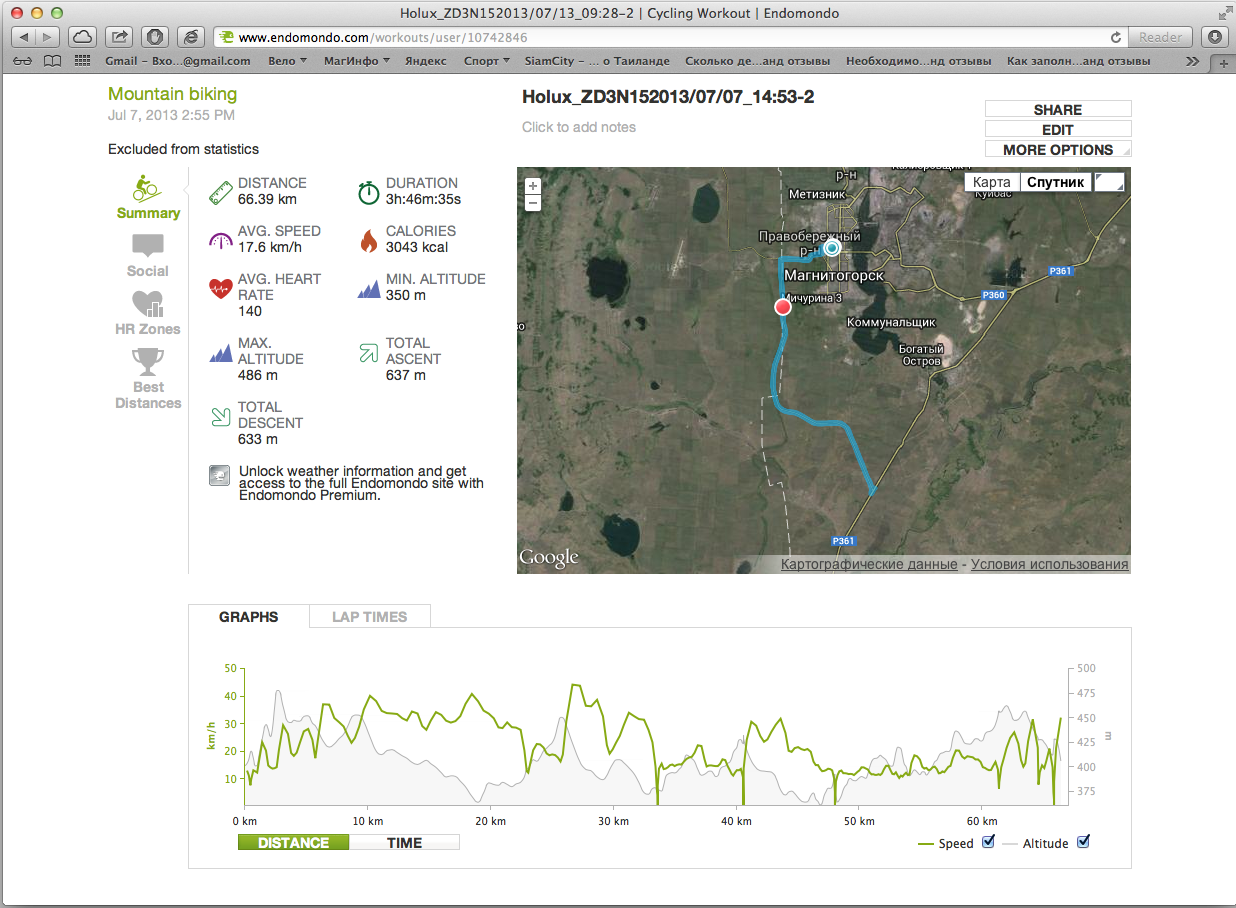Image resolution: width=1236 pixels, height=908 pixels.
Task: Click the HR Zones heart icon
Action: [147, 303]
